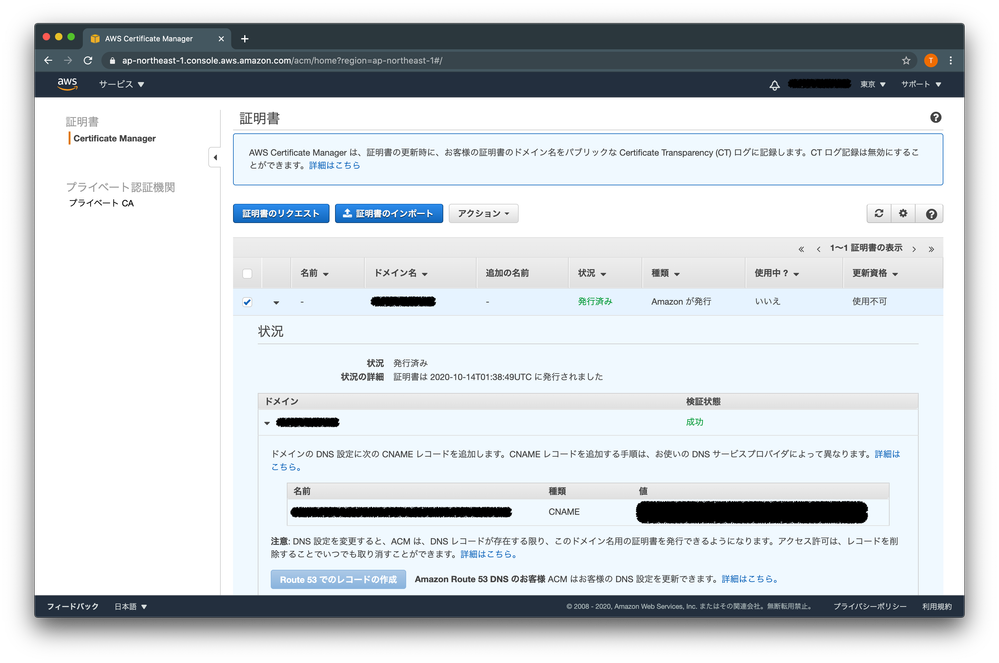Click フィードバック in the footer
Screen dimensions: 999x663
coord(73,606)
